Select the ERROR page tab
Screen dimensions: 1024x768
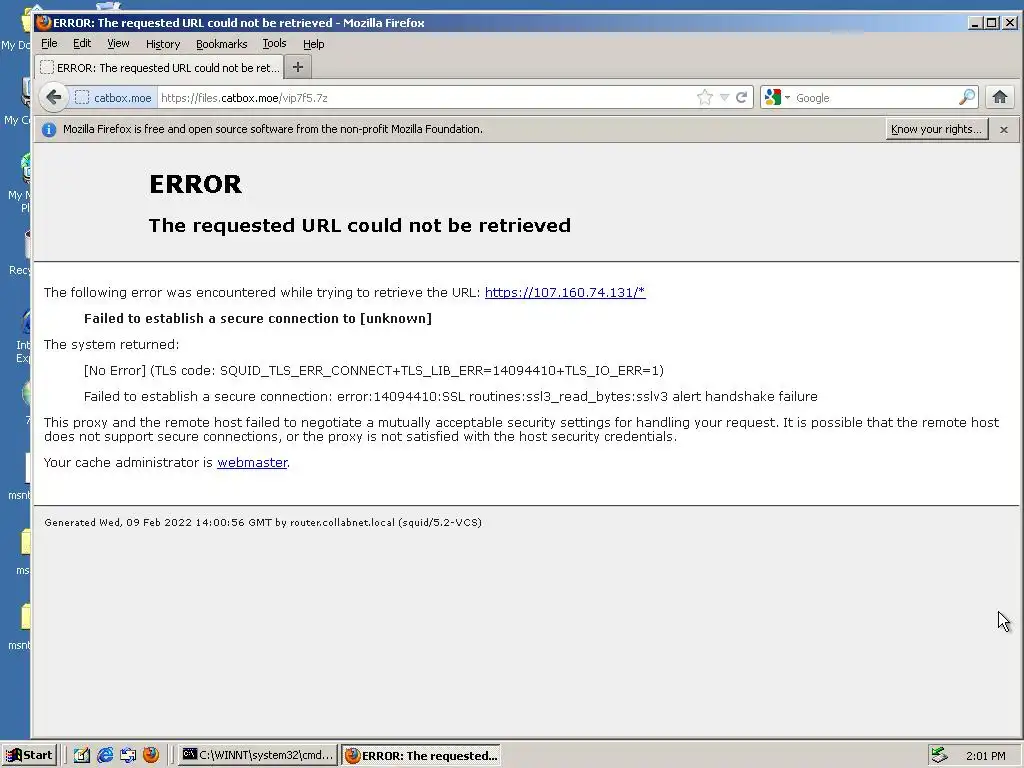pos(159,67)
